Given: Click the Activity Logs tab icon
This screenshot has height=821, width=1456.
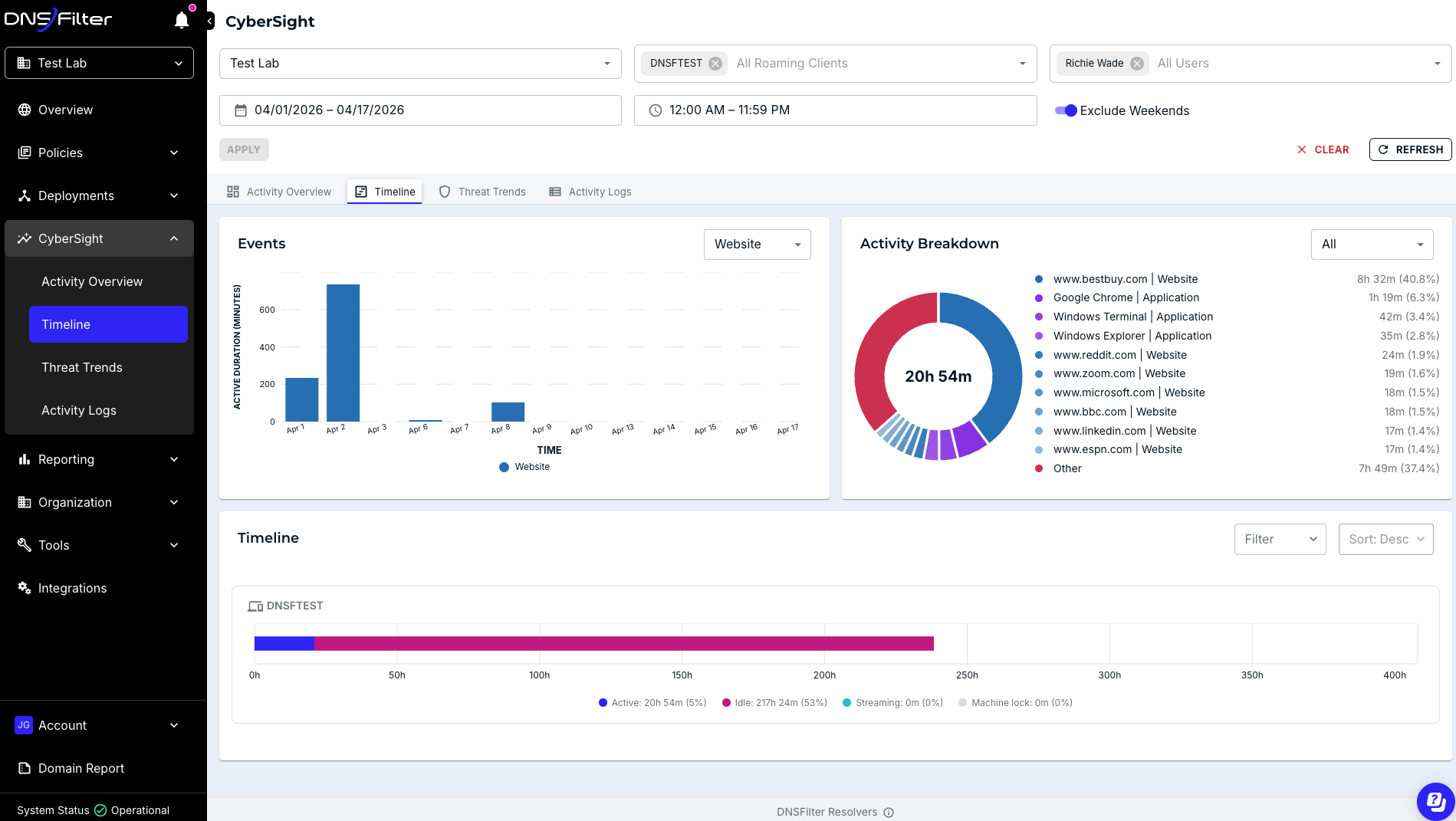Looking at the screenshot, I should [555, 192].
